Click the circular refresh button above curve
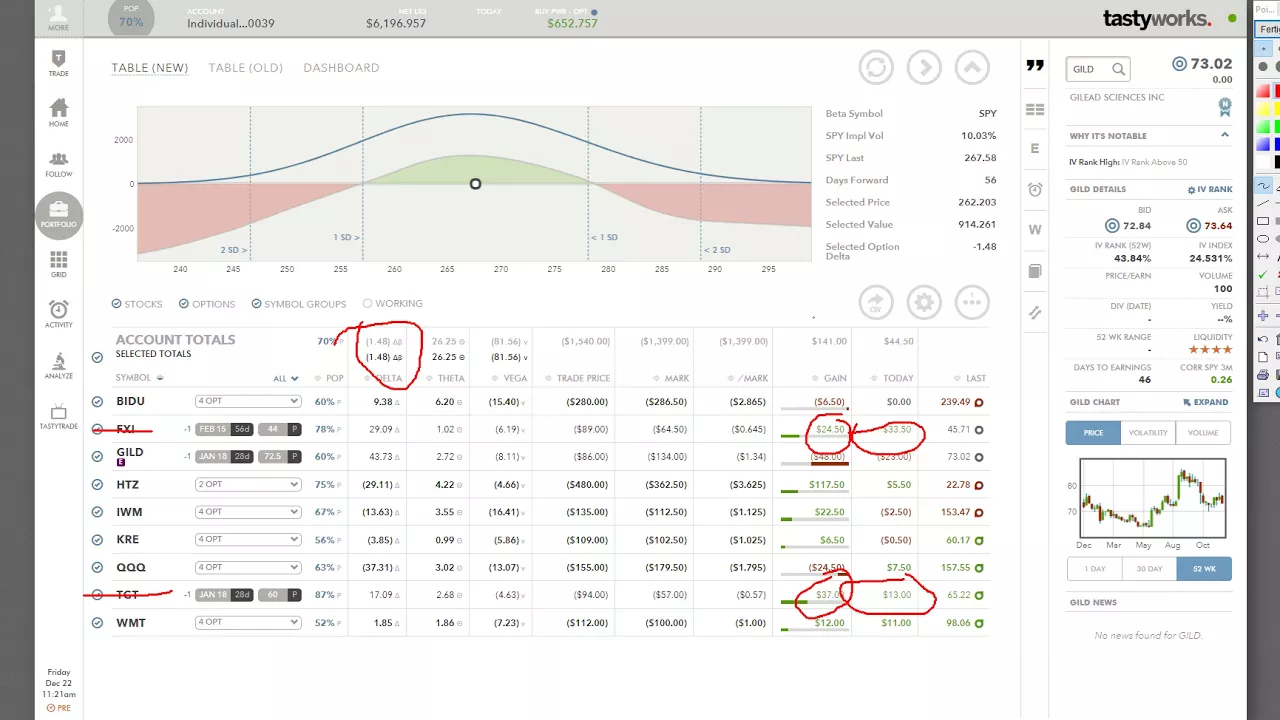Viewport: 1280px width, 720px height. (x=876, y=67)
